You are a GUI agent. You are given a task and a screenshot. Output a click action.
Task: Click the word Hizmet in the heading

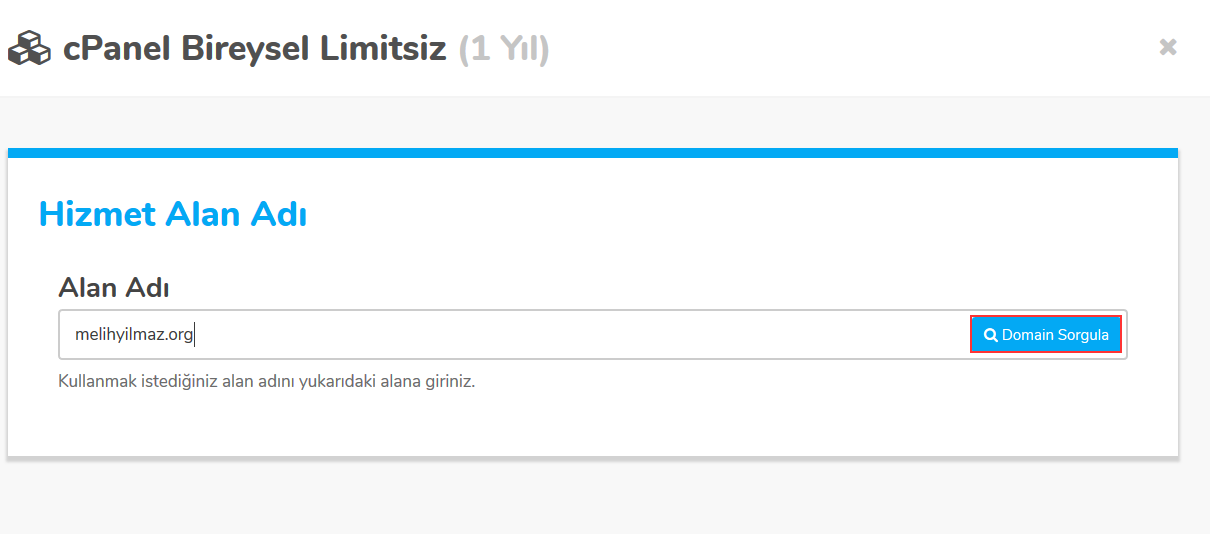coord(97,214)
